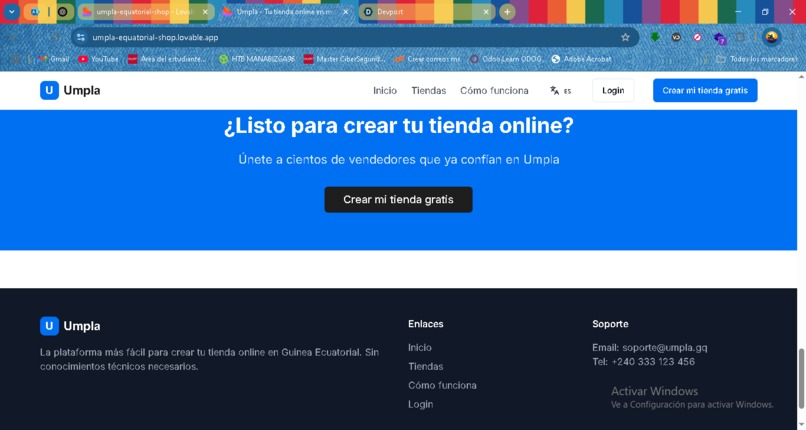The height and width of the screenshot is (430, 806).
Task: Close the Umpla - Tu tienda online tab
Action: pyautogui.click(x=345, y=11)
